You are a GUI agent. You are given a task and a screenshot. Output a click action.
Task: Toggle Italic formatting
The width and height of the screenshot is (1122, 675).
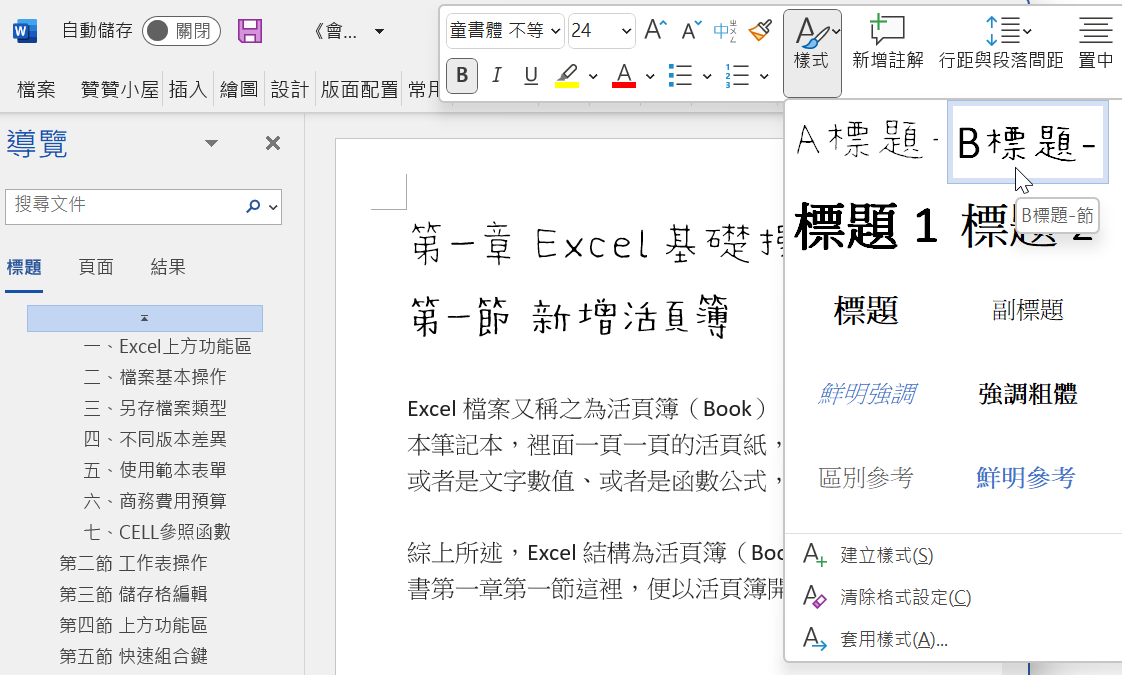497,75
